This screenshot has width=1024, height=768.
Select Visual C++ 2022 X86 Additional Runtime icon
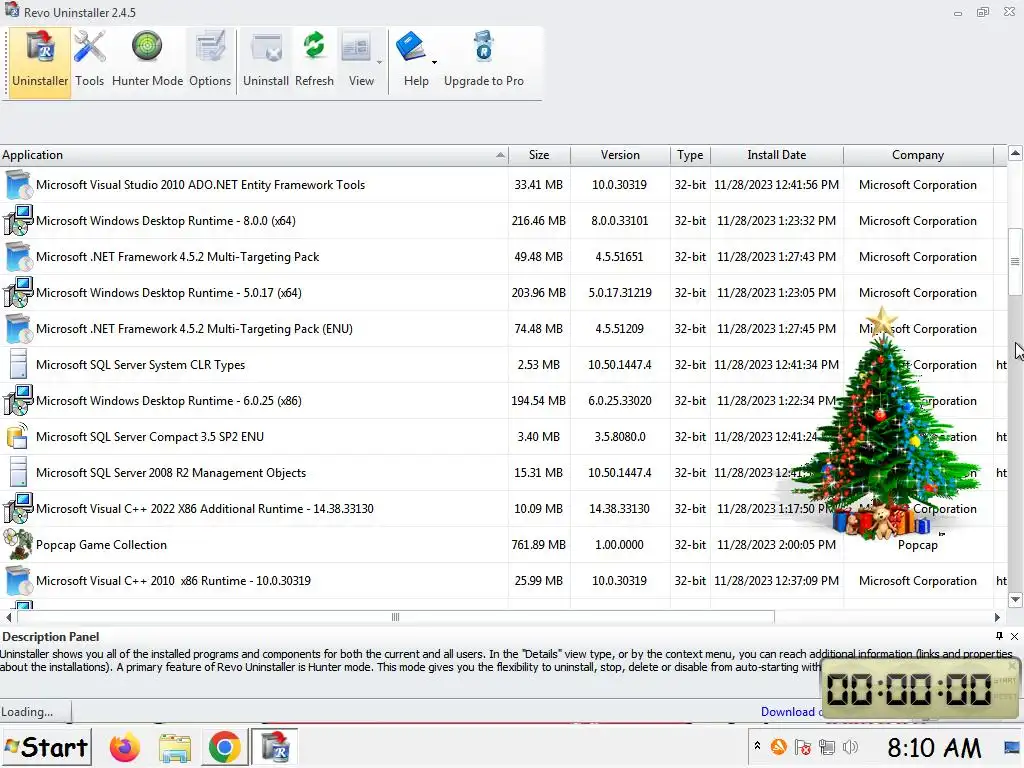pyautogui.click(x=18, y=508)
